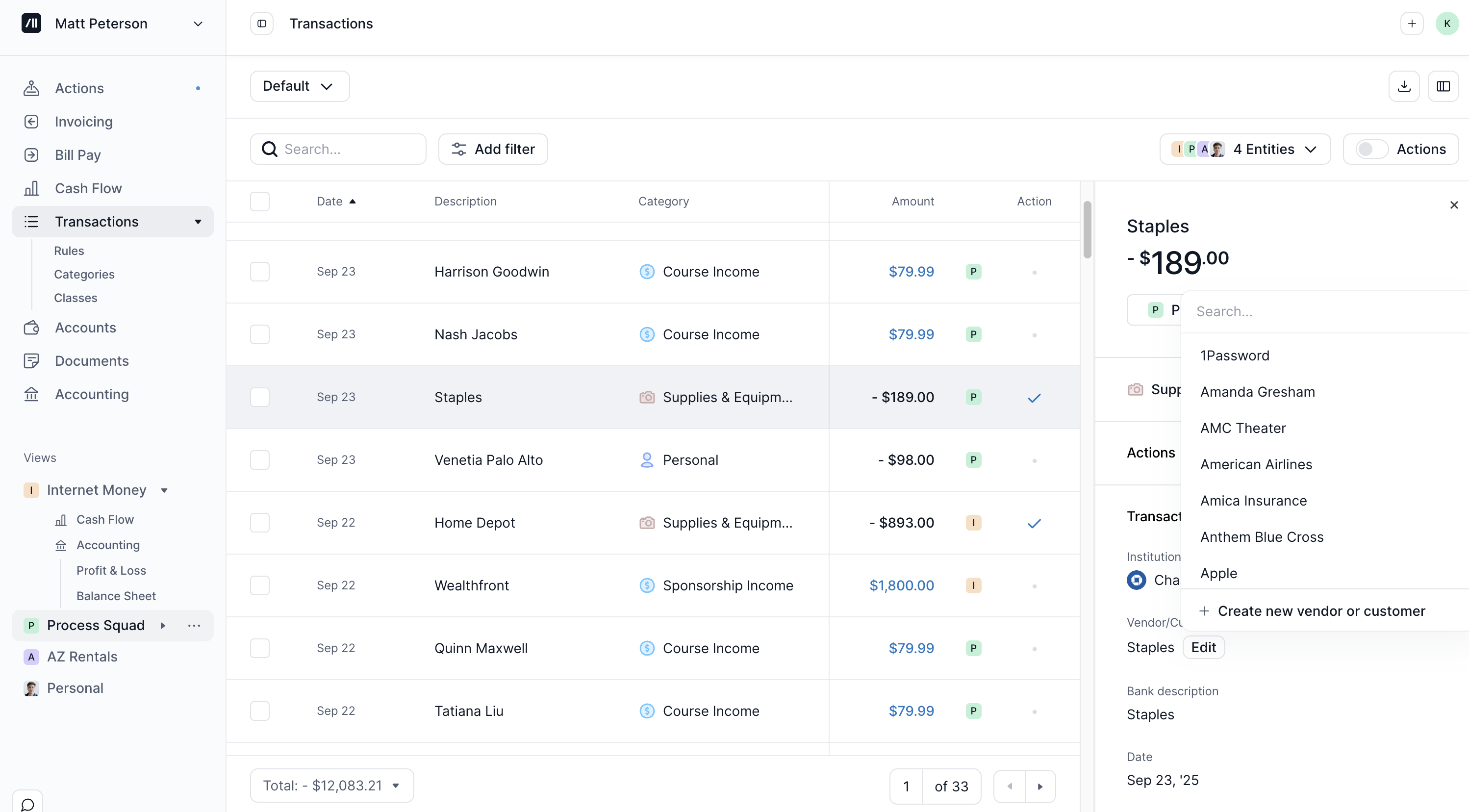
Task: Open Process Squad more options ellipsis
Action: tap(194, 626)
